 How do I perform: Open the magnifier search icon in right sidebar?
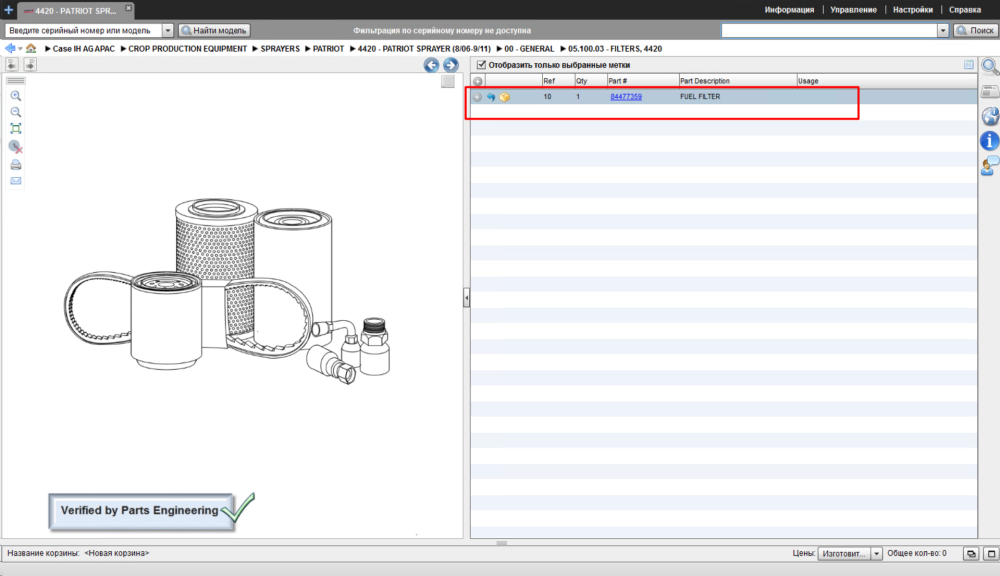(990, 66)
